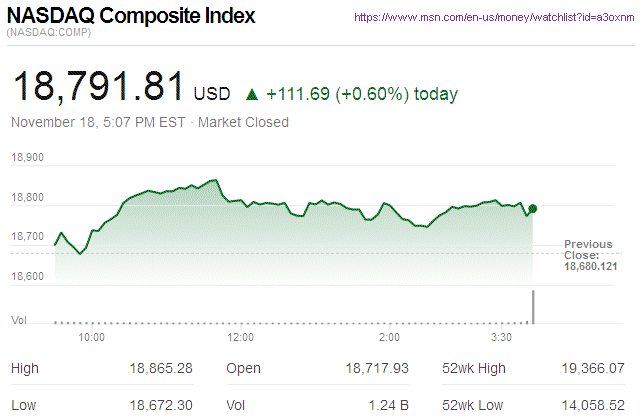Image resolution: width=640 pixels, height=420 pixels.
Task: Click the 18,900 y-axis label
Action: [x=28, y=158]
